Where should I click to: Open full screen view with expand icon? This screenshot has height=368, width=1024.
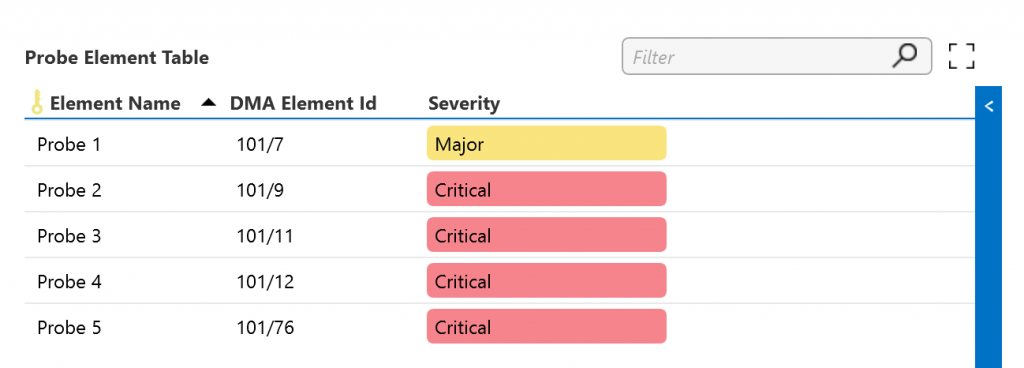click(x=961, y=56)
